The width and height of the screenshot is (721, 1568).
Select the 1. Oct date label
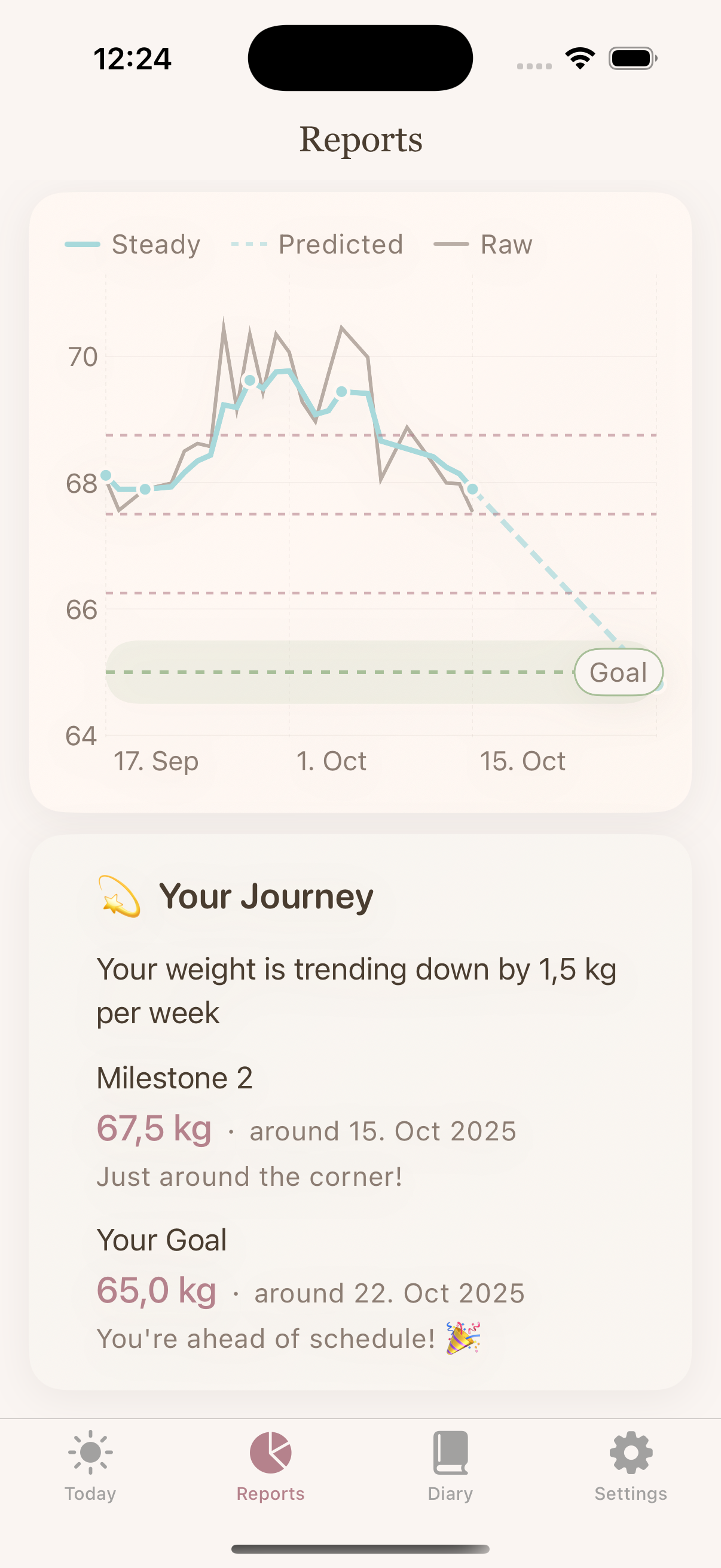point(331,761)
